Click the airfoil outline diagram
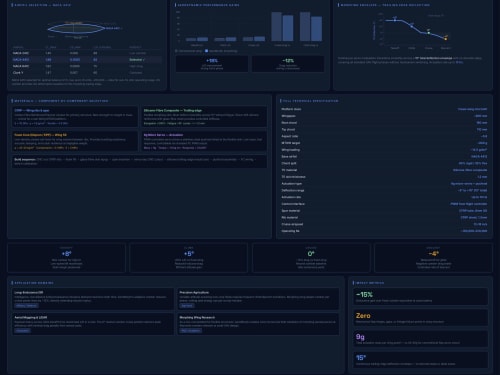Screen dimensions: 500x375 pyautogui.click(x=76, y=29)
